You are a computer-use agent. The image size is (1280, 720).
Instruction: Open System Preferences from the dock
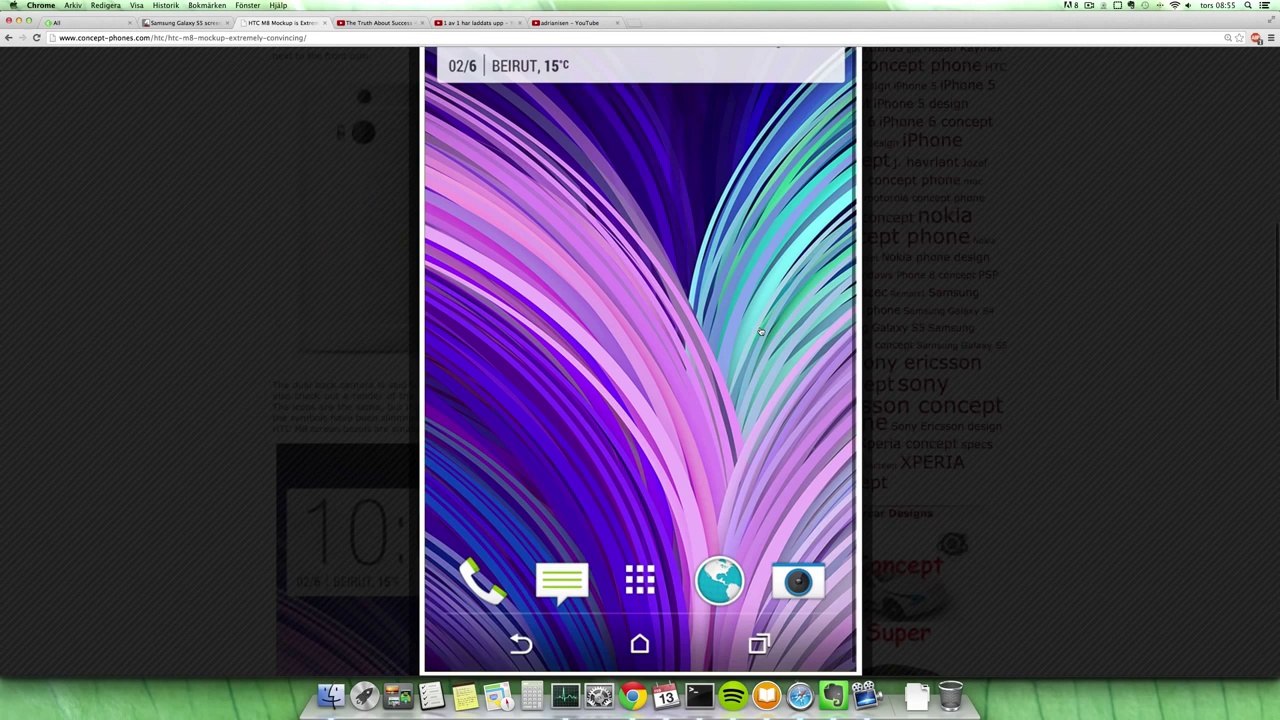click(x=599, y=695)
